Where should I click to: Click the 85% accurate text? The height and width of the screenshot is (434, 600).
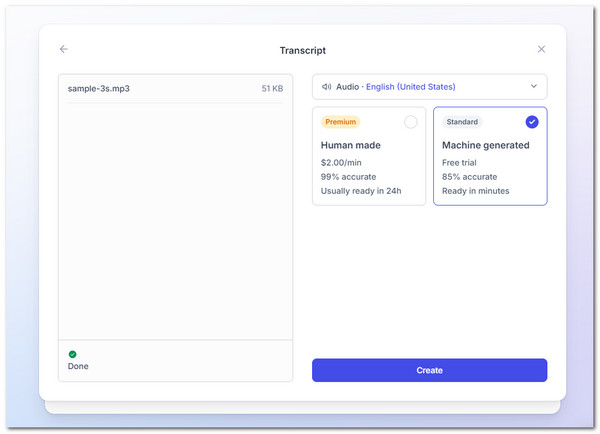tap(470, 177)
